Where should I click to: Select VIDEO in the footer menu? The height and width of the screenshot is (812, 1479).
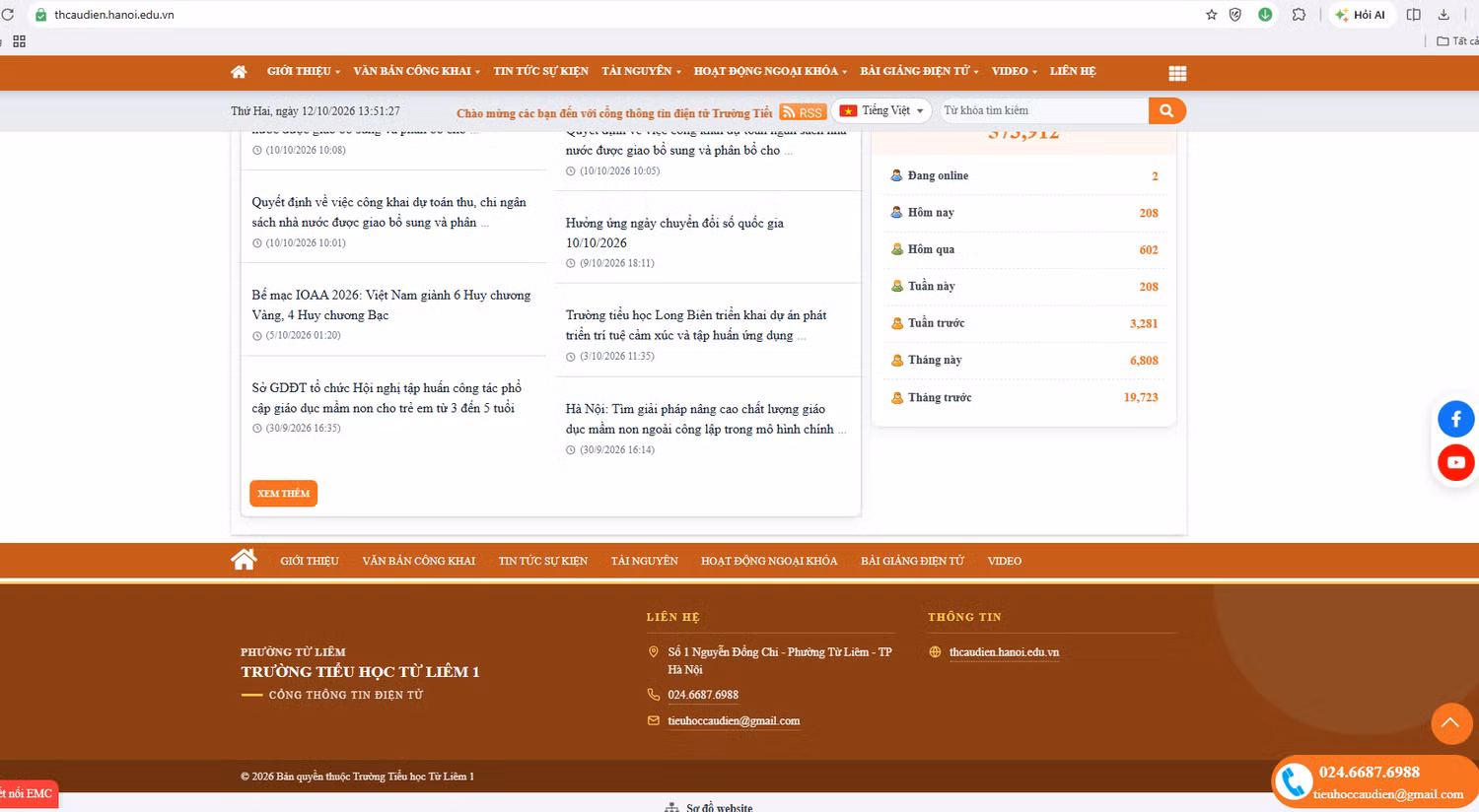point(1005,561)
